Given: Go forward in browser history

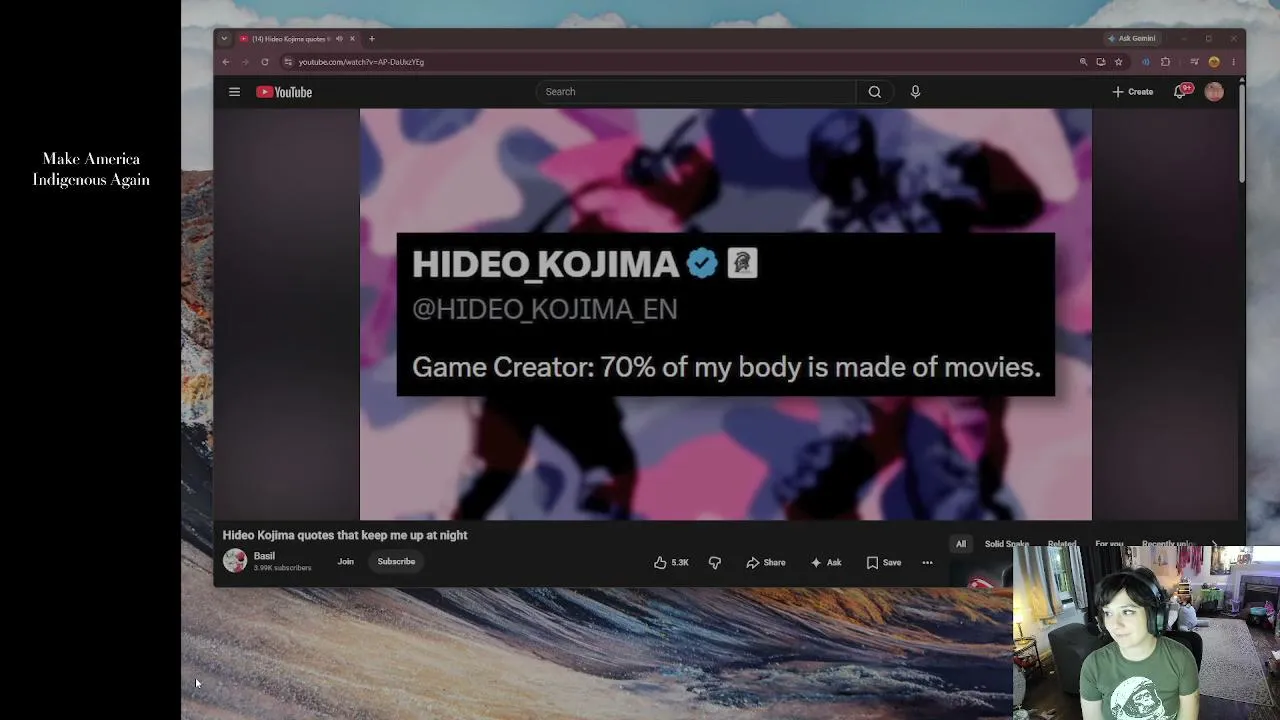Looking at the screenshot, I should click(x=245, y=62).
